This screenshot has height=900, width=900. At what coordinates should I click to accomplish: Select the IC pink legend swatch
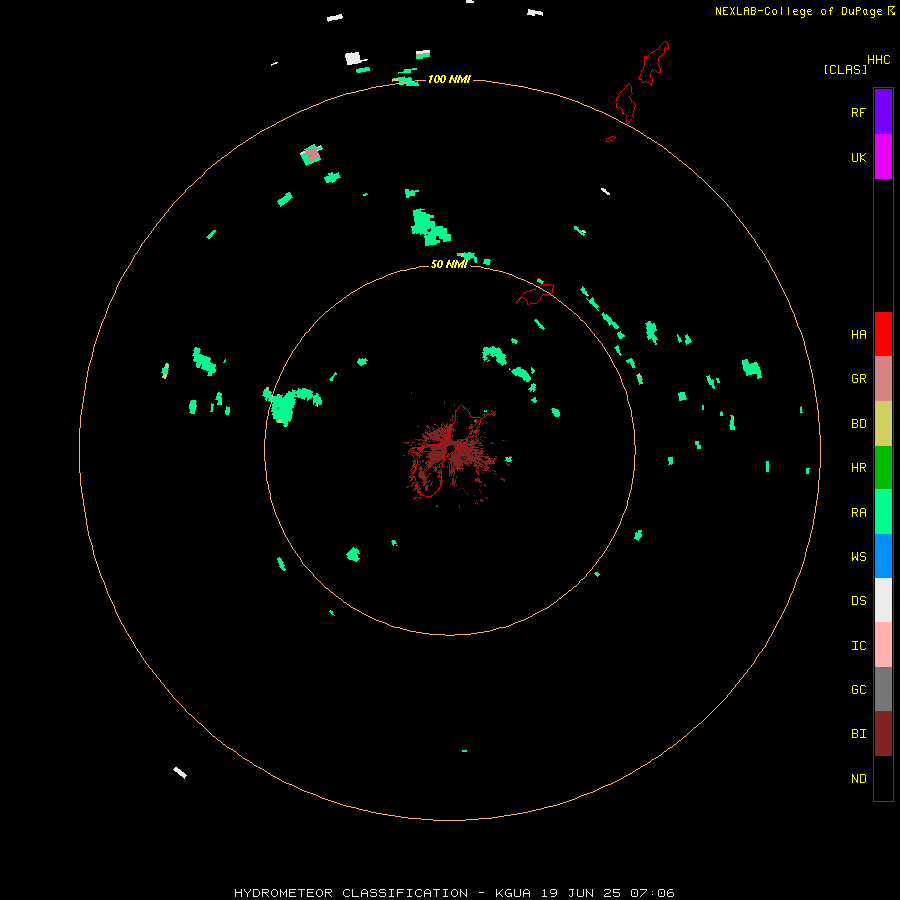(x=883, y=645)
